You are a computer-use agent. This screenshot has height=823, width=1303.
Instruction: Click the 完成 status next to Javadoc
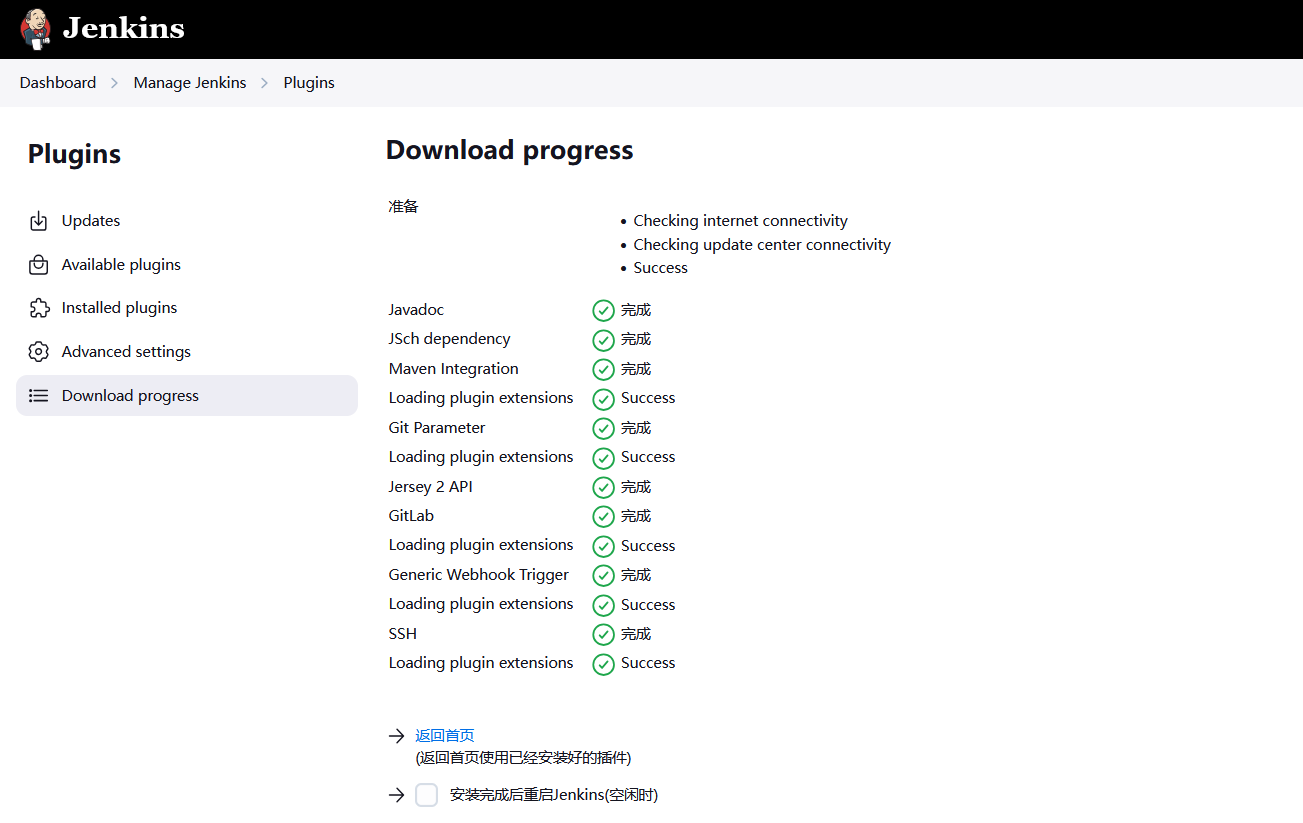coord(636,310)
